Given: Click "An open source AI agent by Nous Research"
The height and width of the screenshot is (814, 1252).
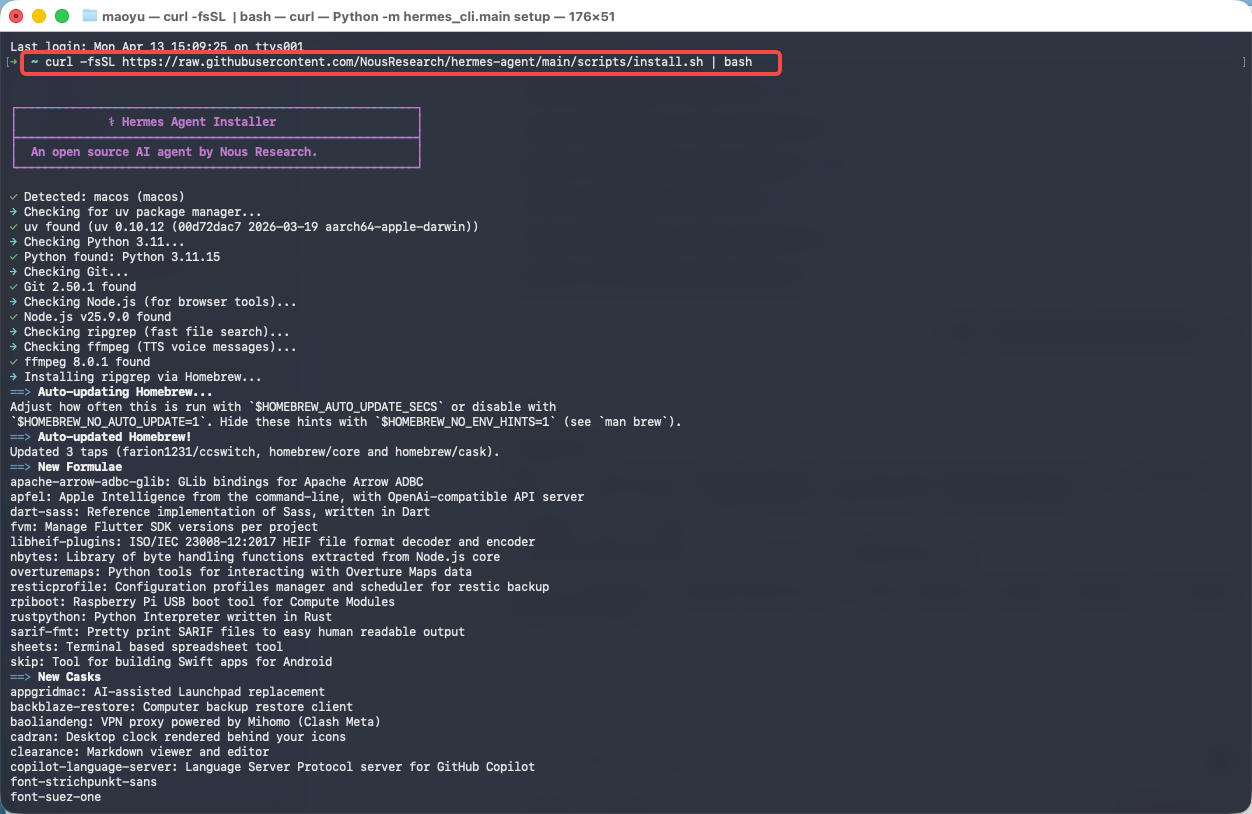Looking at the screenshot, I should pyautogui.click(x=174, y=152).
